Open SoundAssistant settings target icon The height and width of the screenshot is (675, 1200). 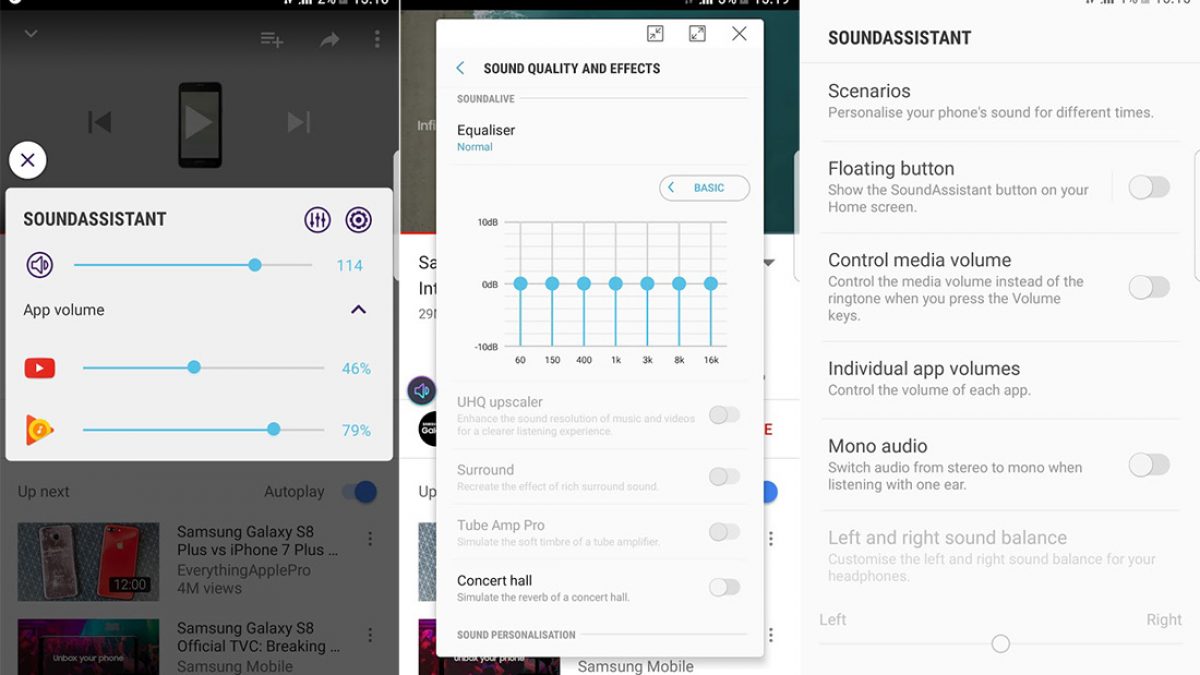358,220
